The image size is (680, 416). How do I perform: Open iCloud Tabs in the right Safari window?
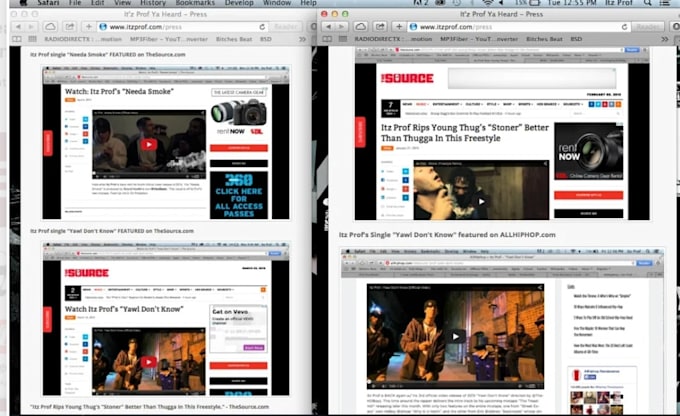[360, 27]
